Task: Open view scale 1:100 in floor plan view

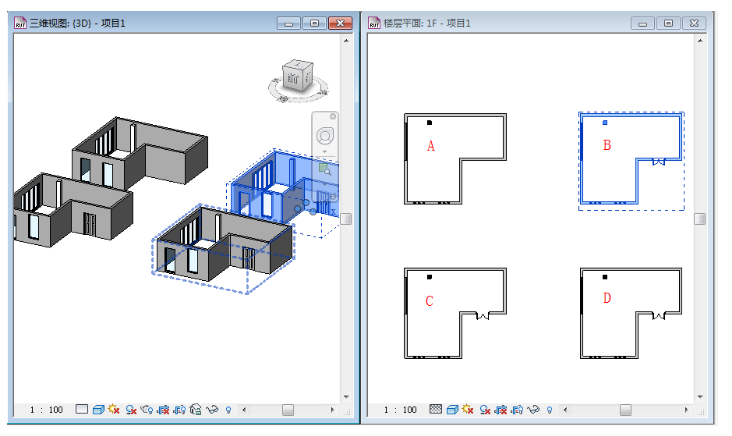Action: (400, 410)
